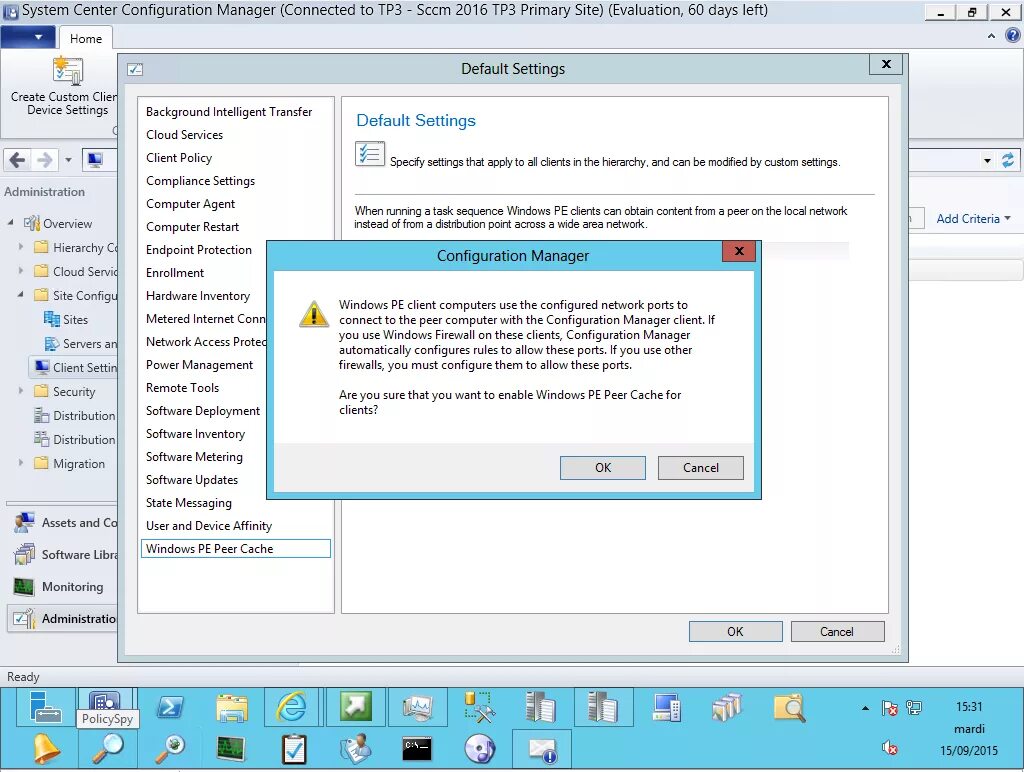This screenshot has height=772, width=1024.
Task: Click the forward navigation arrow
Action: [44, 159]
